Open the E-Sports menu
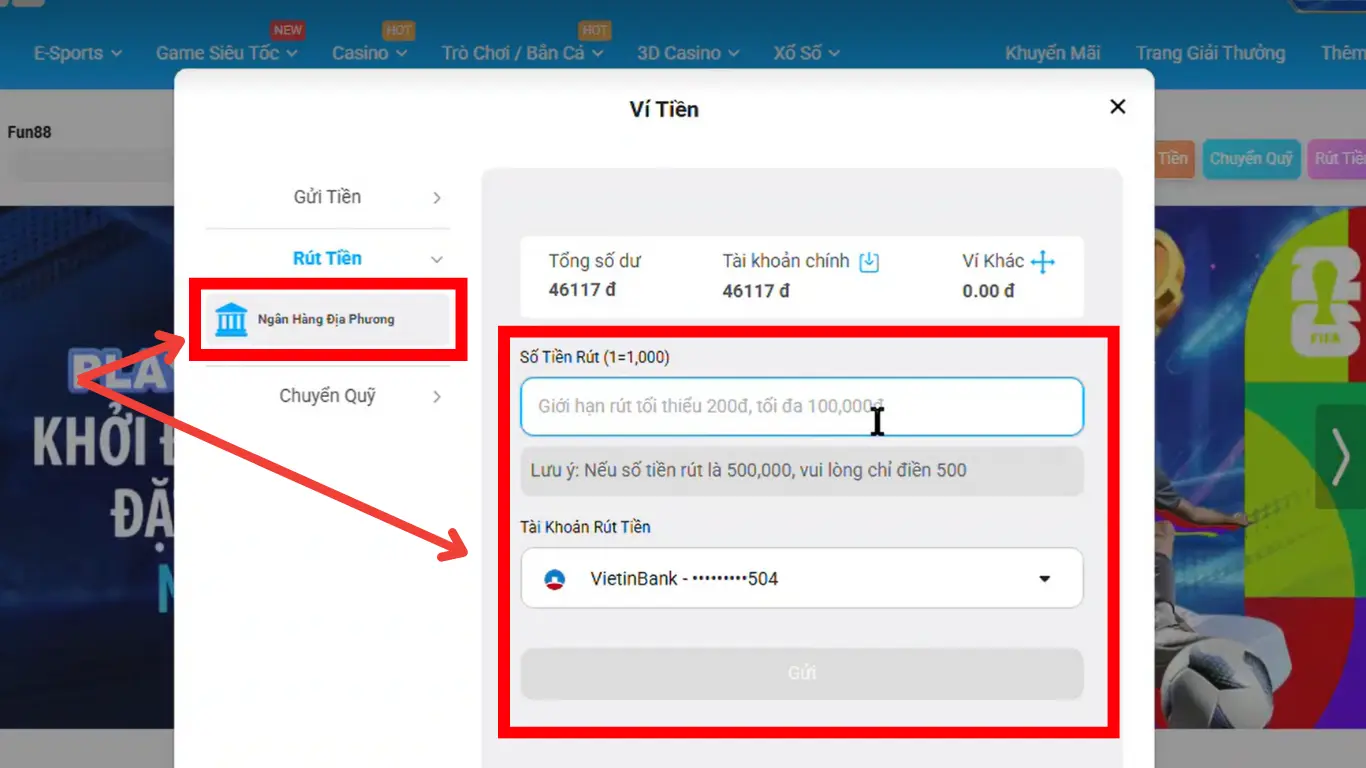 click(x=77, y=53)
